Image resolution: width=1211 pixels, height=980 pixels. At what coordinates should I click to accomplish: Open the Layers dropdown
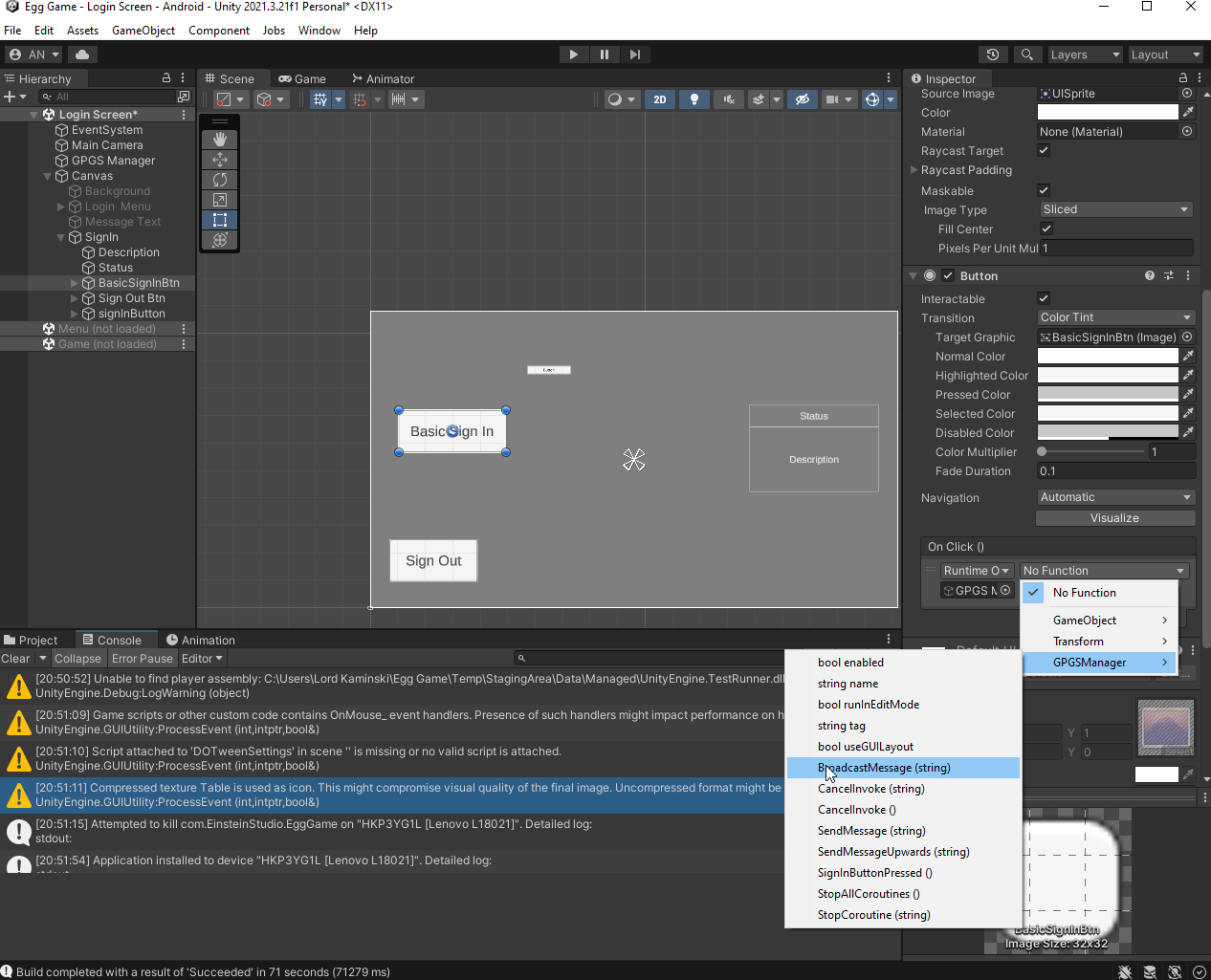pos(1085,54)
